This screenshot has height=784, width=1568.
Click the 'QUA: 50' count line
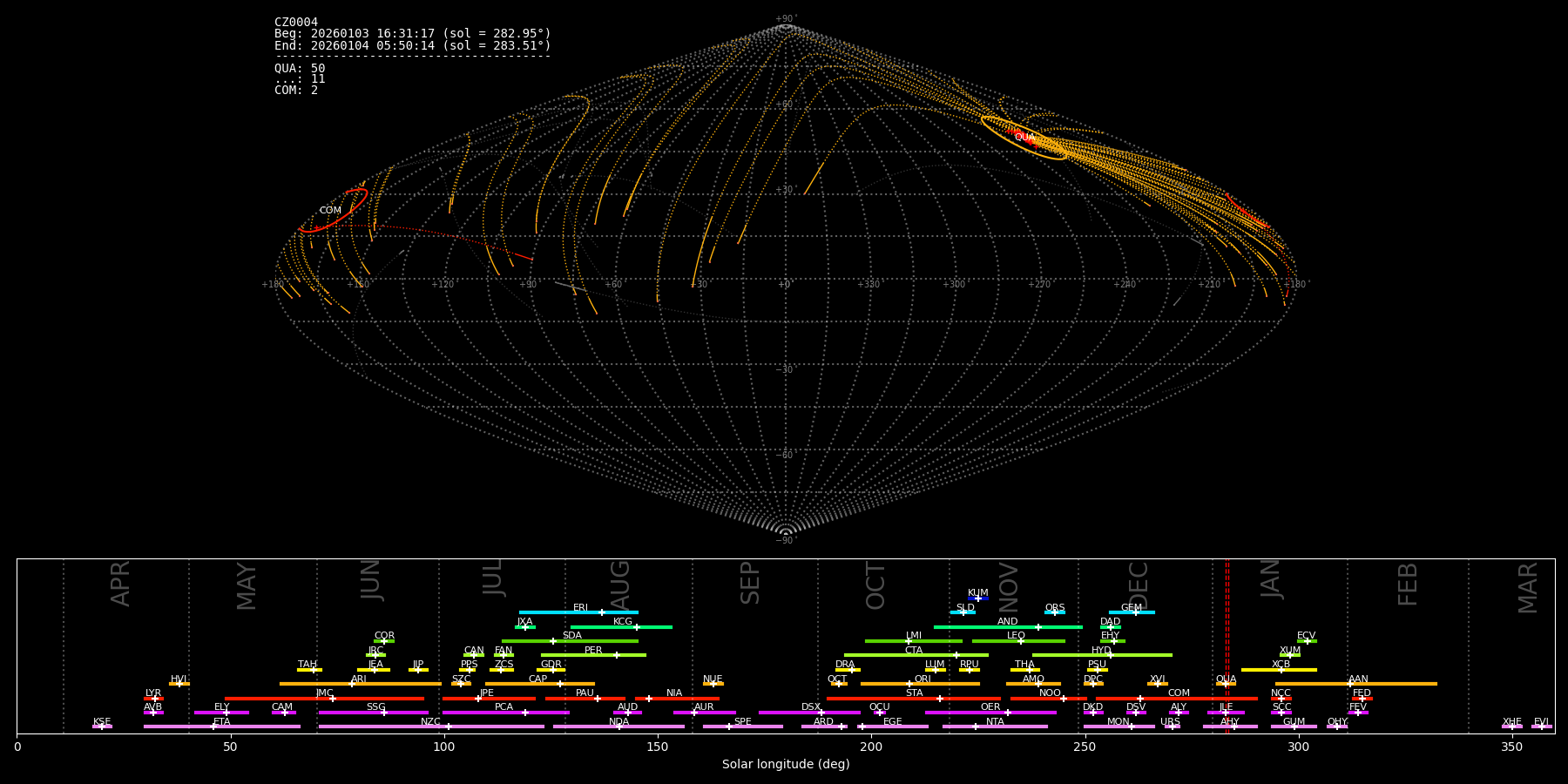(x=300, y=68)
